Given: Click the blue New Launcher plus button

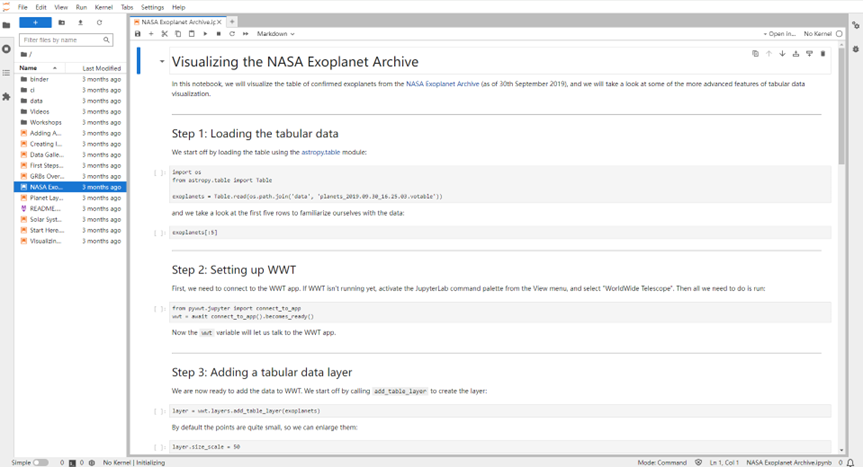Looking at the screenshot, I should [35, 23].
